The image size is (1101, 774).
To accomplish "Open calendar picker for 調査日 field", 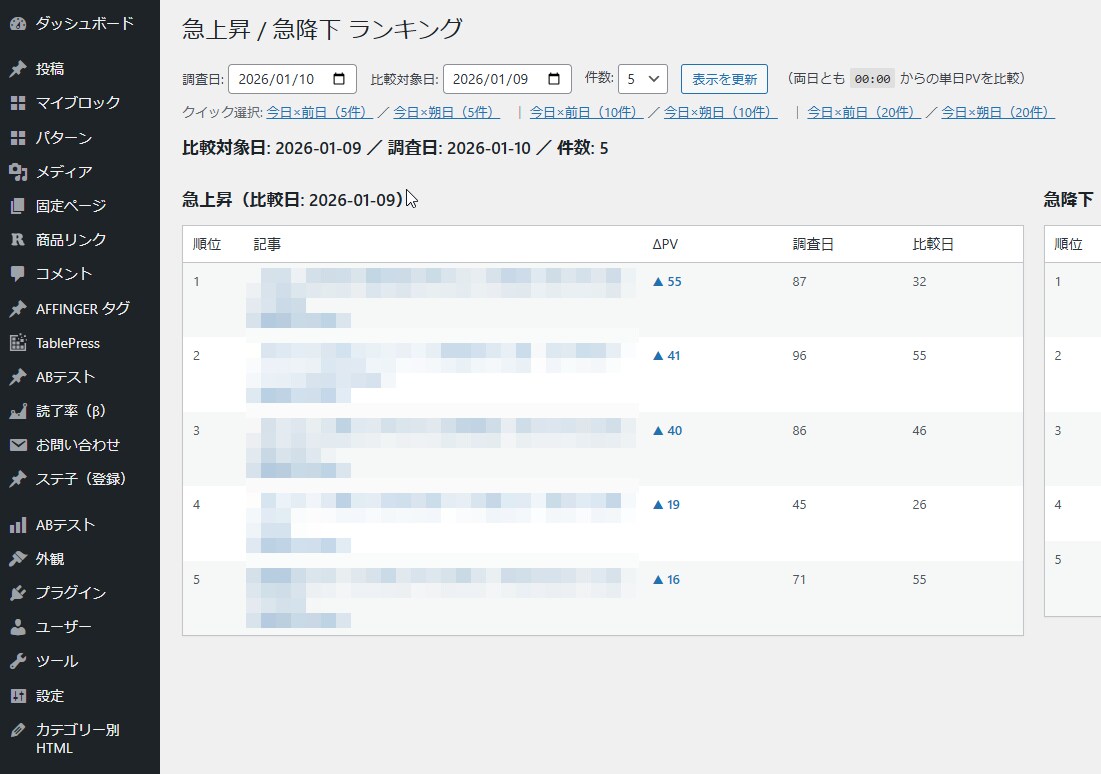I will pos(339,79).
